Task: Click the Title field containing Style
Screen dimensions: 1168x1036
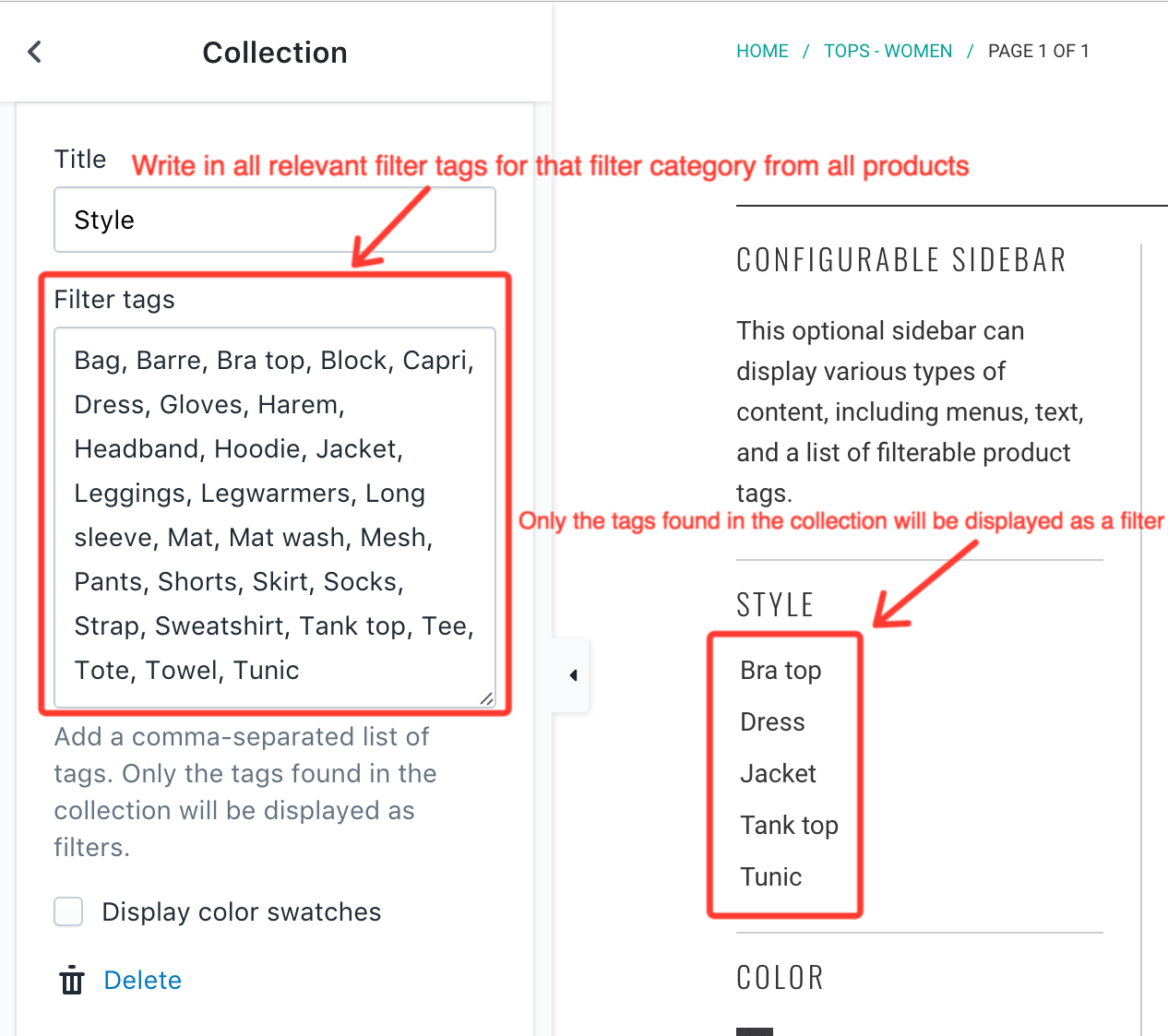Action: [275, 220]
